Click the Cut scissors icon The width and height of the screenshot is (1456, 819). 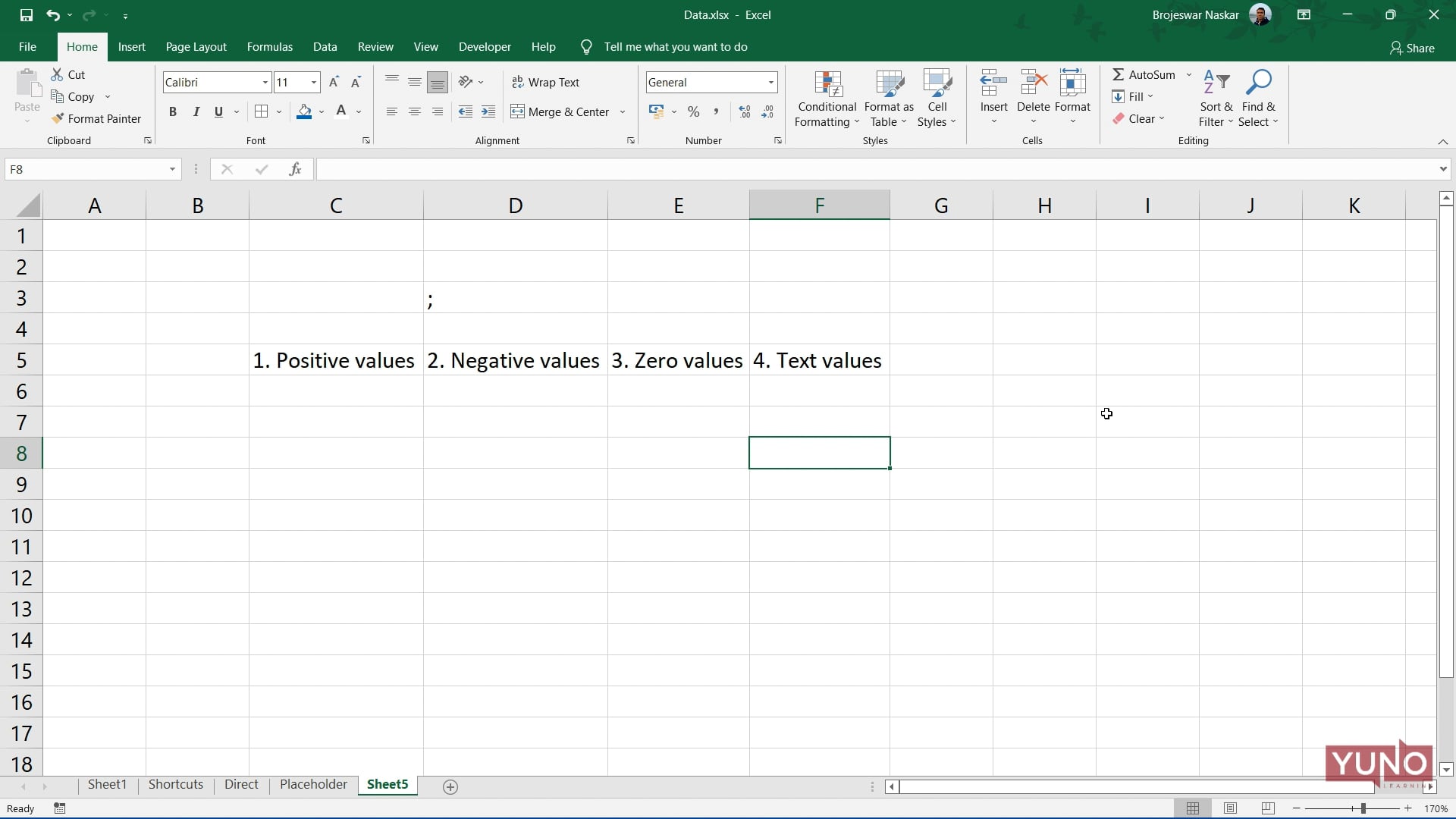click(x=57, y=74)
